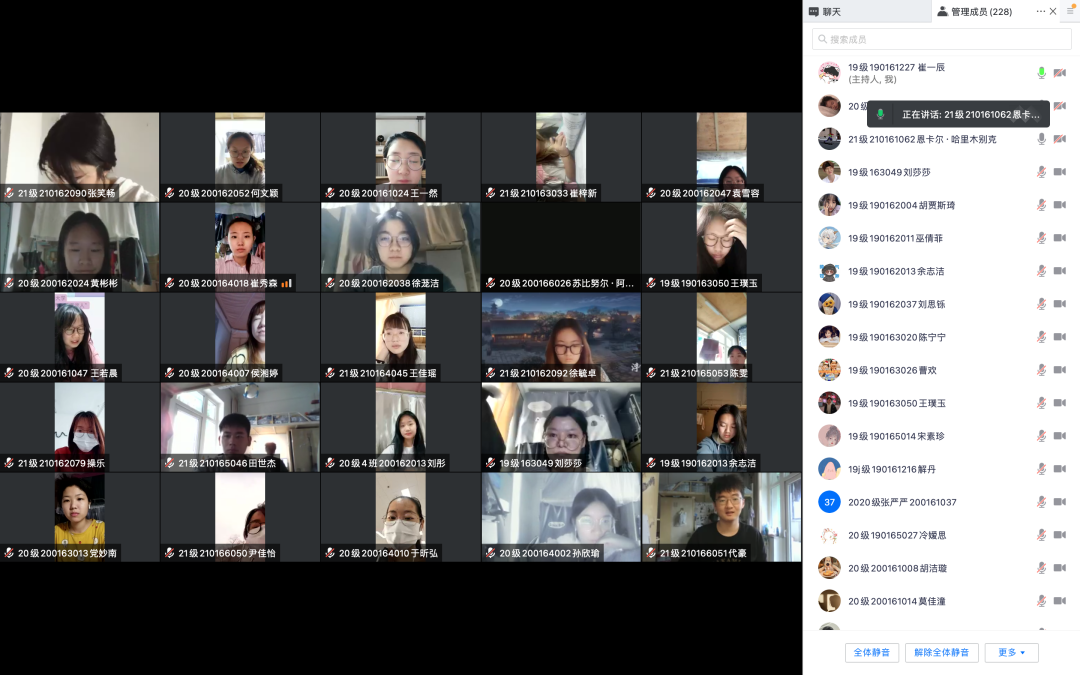Mute host 崔一辰's green microphone

pos(1041,73)
